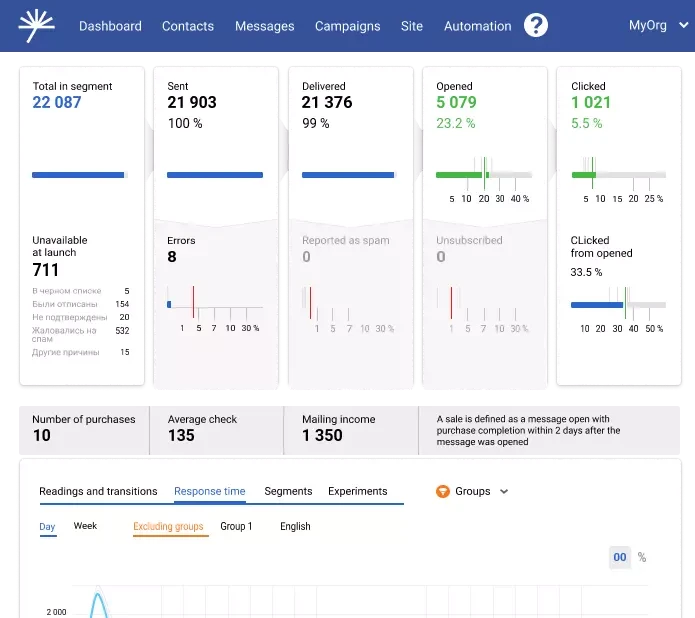
Task: Click the Total in segment value 22 087
Action: pos(57,102)
